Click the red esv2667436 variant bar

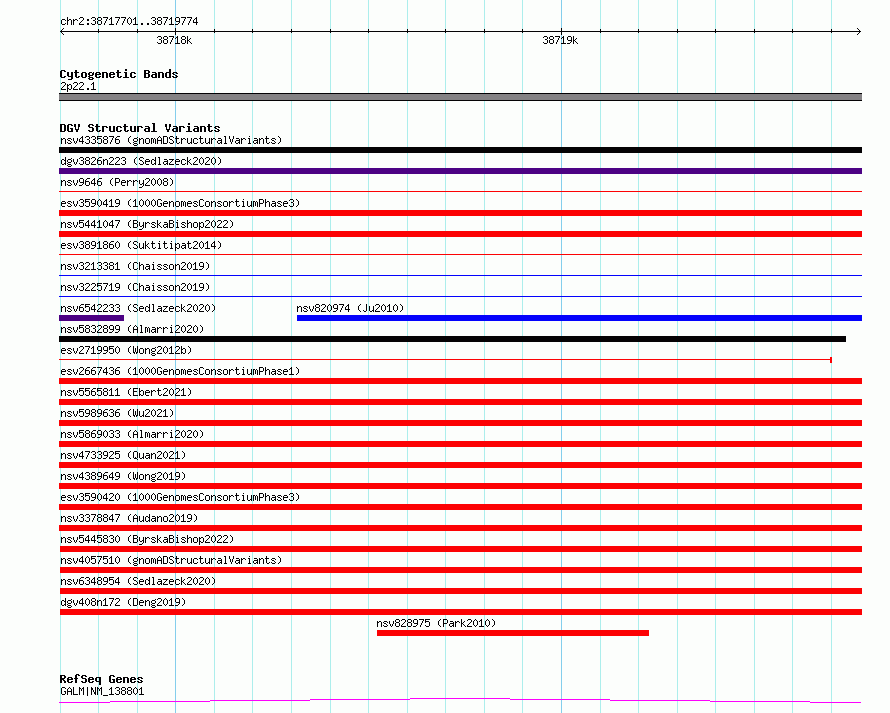click(x=460, y=381)
